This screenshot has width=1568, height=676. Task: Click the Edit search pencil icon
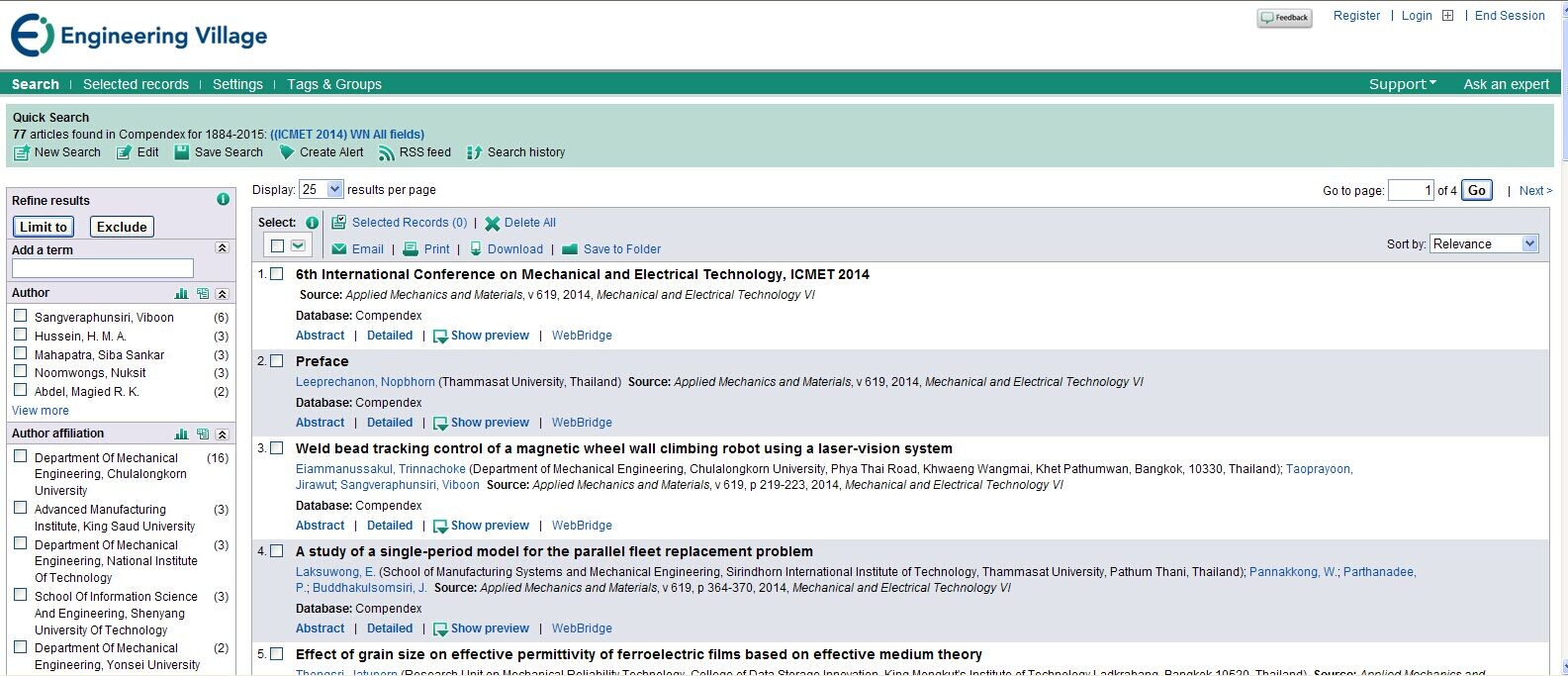(124, 152)
